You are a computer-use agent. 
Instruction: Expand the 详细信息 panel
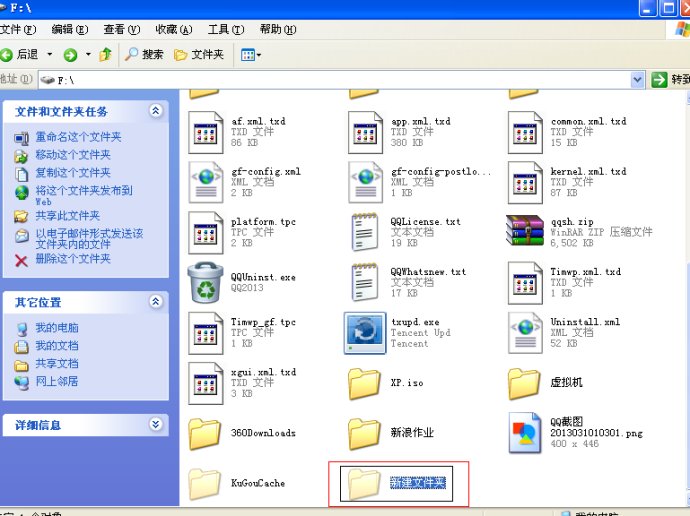155,425
